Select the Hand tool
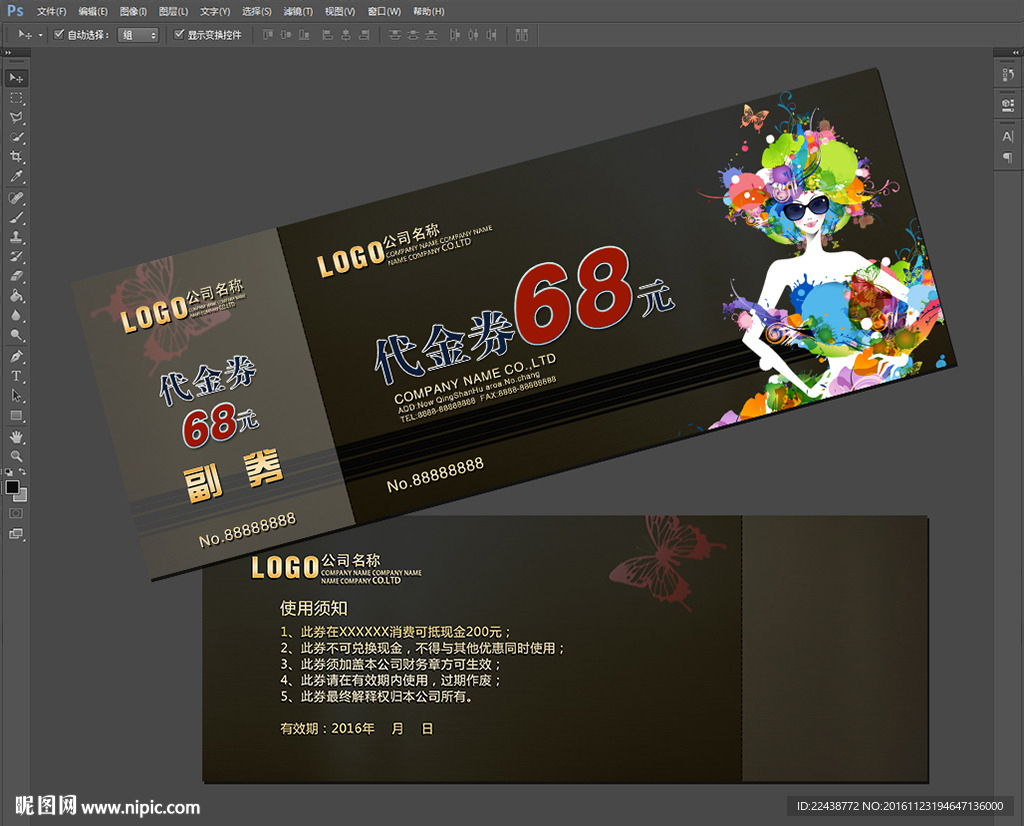Image resolution: width=1024 pixels, height=826 pixels. 16,437
